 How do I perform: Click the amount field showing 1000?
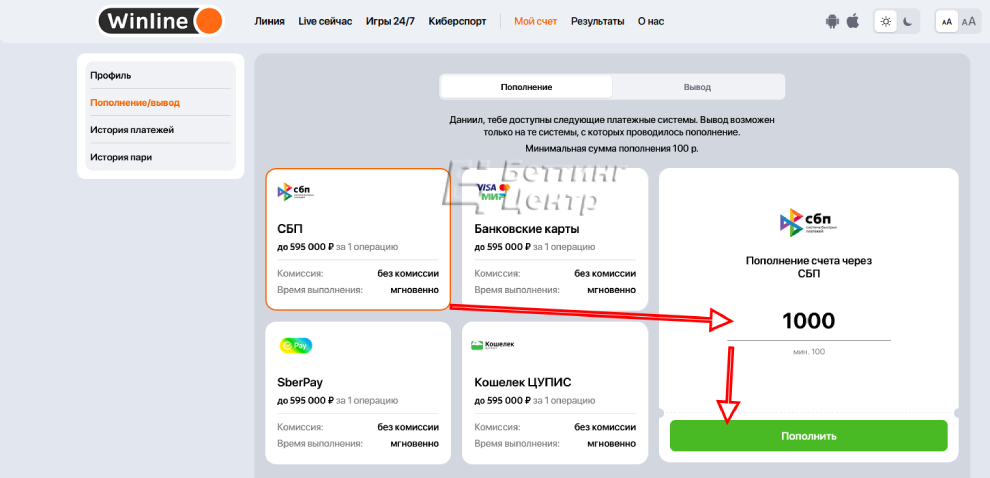pos(809,321)
